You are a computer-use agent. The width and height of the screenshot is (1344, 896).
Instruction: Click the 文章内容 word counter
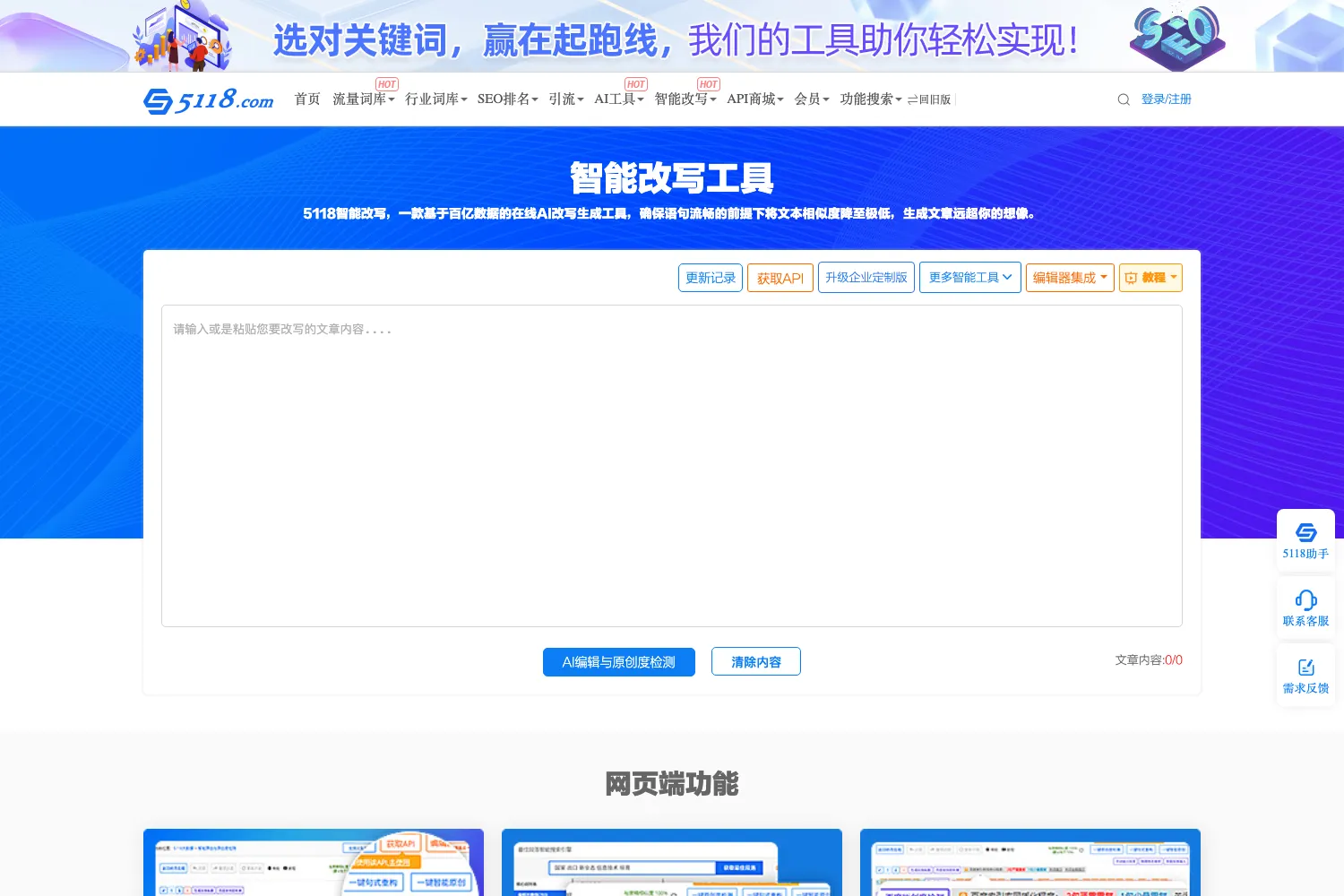[1149, 660]
